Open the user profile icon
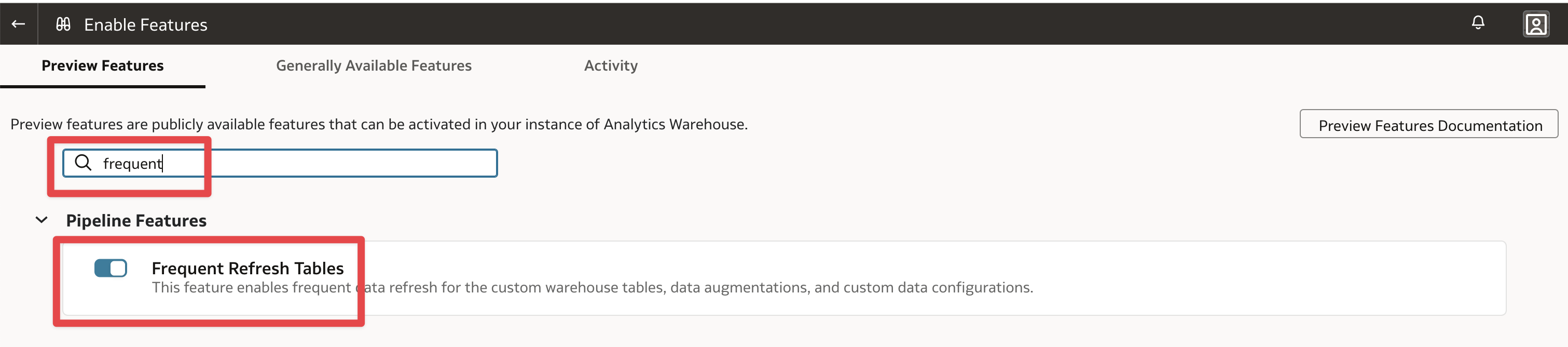Screen dimensions: 1568x347 click(1535, 24)
